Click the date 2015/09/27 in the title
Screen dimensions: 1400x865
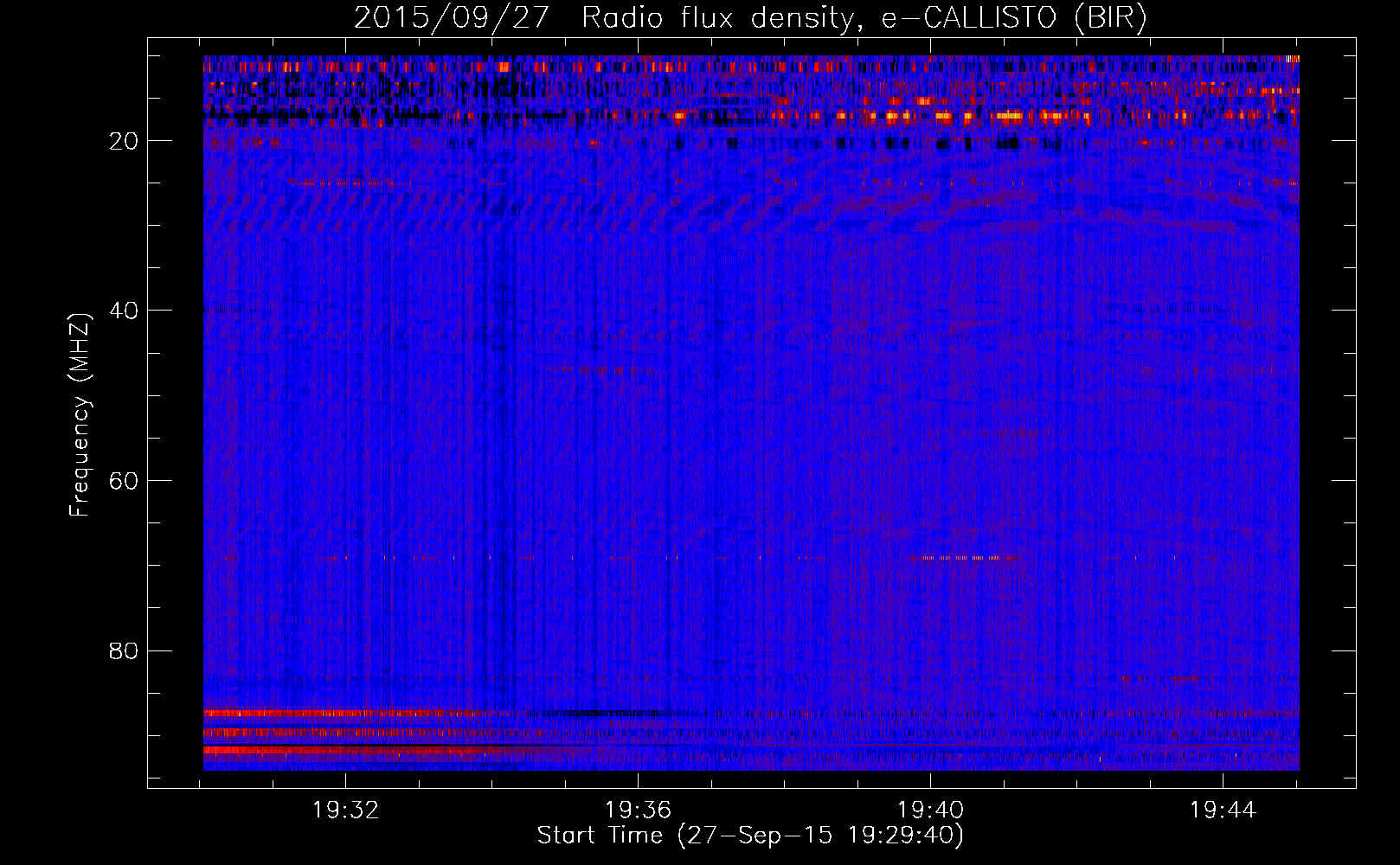click(x=451, y=18)
